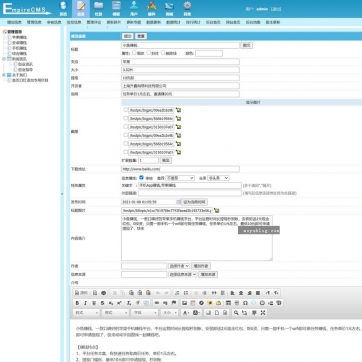Insert an anchor (flag icon) in the editor

pyautogui.click(x=174, y=303)
